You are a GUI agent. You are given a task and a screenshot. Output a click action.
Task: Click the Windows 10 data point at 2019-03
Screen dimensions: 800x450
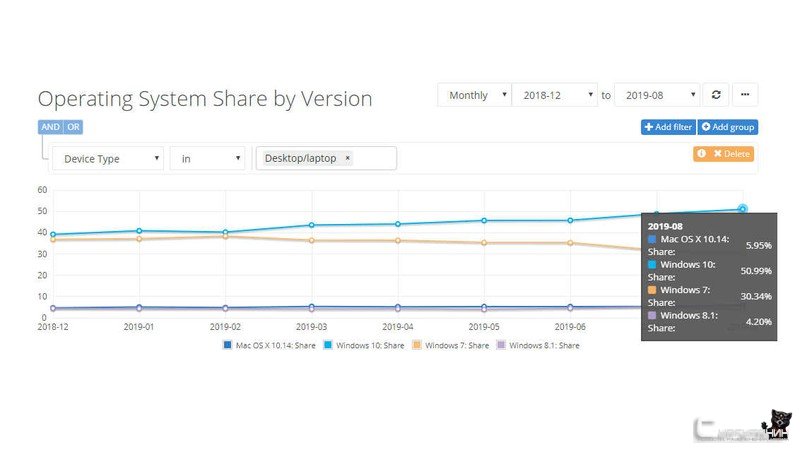pos(312,225)
